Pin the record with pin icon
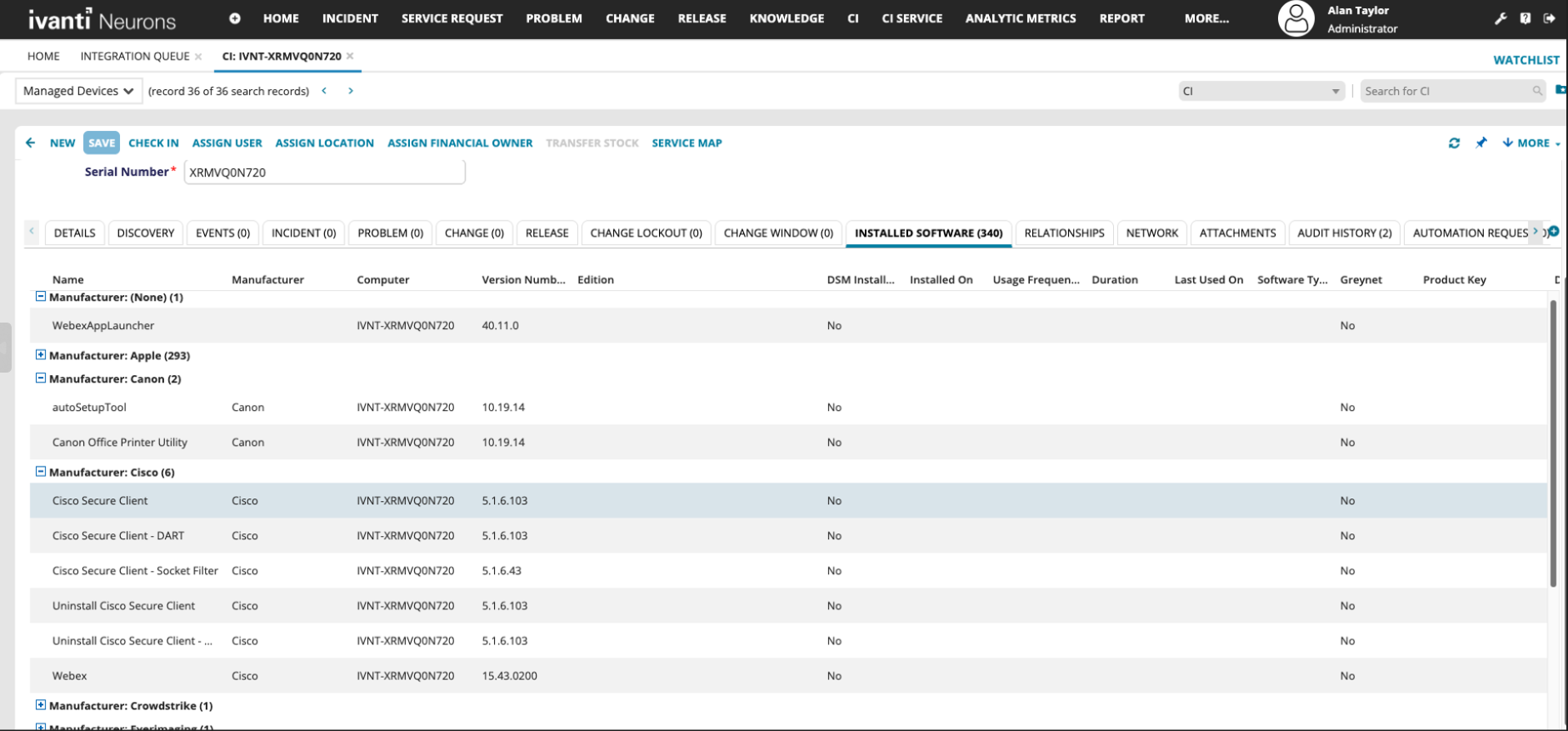The image size is (1568, 731). tap(1481, 143)
